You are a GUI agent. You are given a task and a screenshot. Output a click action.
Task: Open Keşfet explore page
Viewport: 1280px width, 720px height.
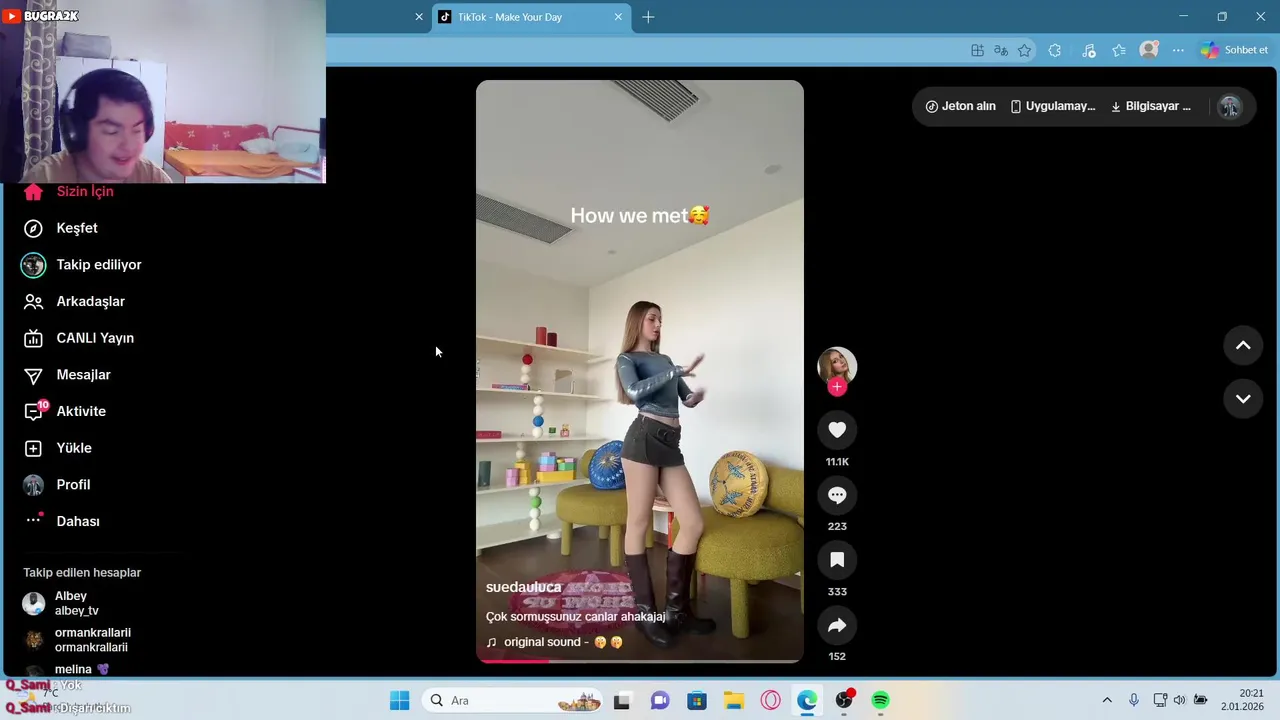click(60, 228)
